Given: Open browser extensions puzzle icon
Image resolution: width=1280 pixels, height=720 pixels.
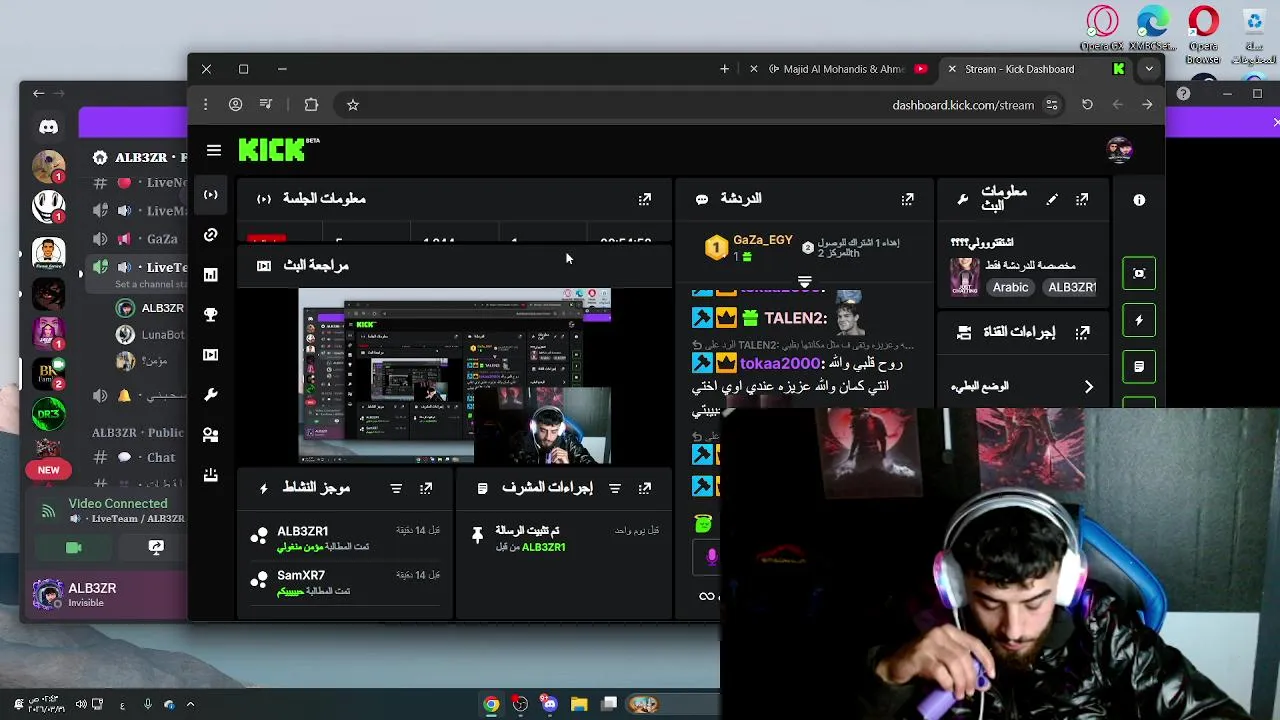Looking at the screenshot, I should pyautogui.click(x=311, y=105).
